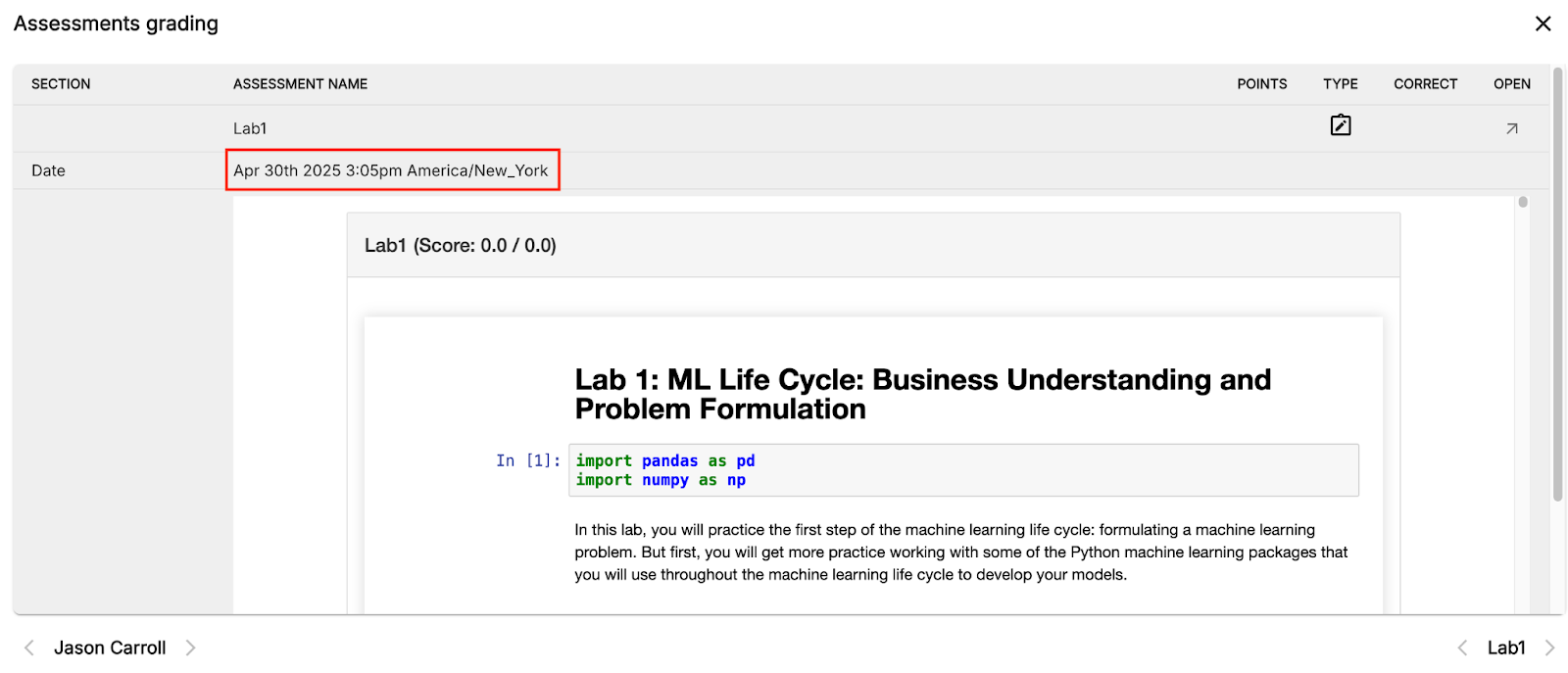1568x673 pixels.
Task: Click the inner notebook preview scrollbar
Action: [1523, 203]
